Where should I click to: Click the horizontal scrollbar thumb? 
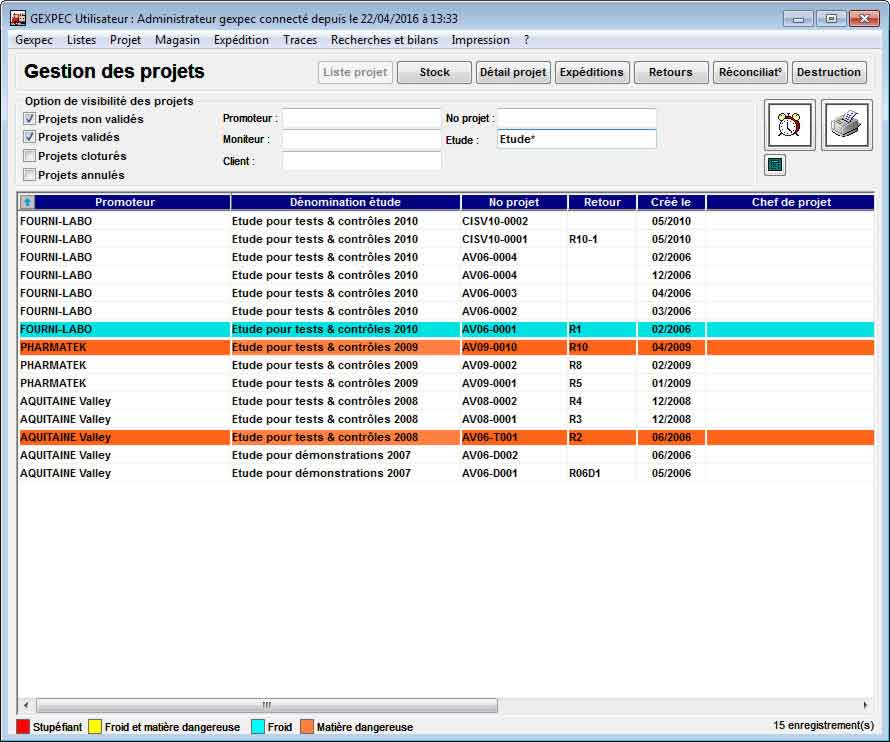pos(267,705)
